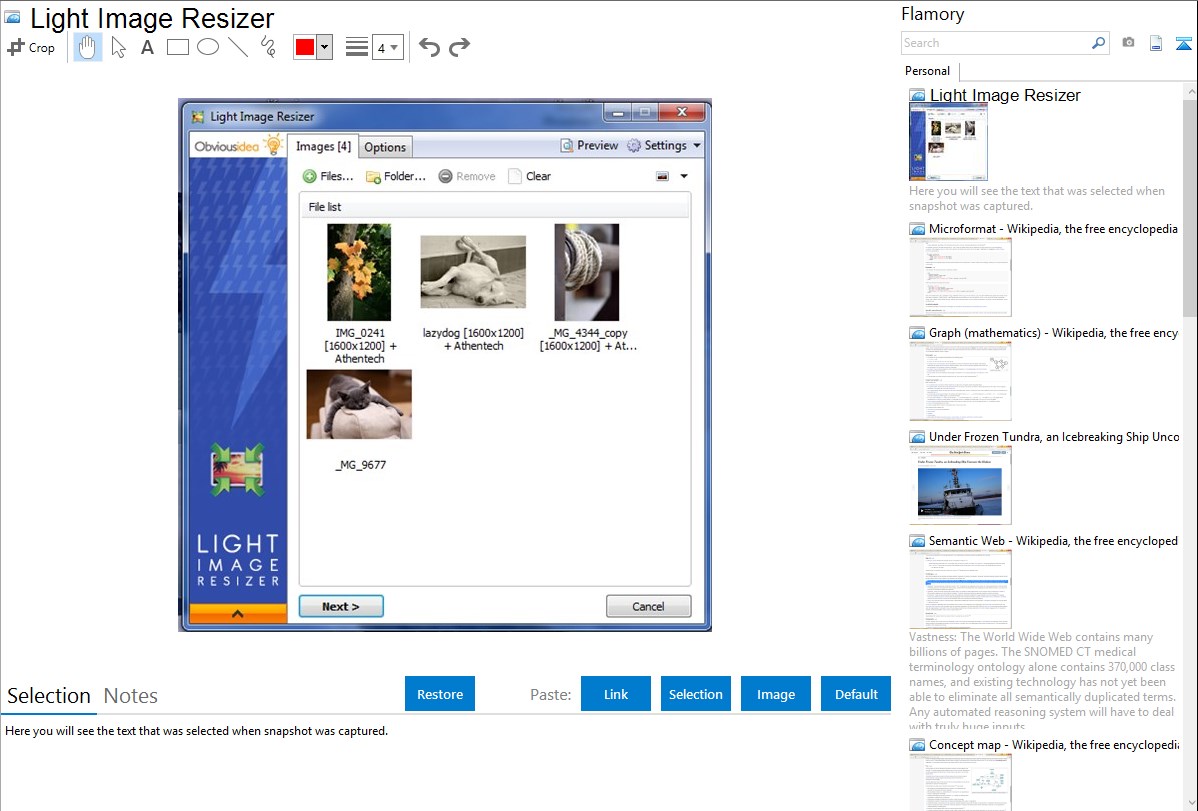
Task: Click the page document icon in Flamory
Action: (x=1156, y=43)
